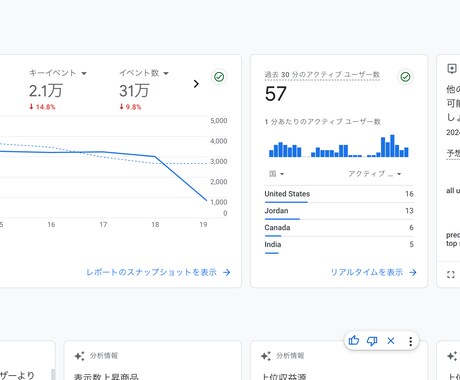The height and width of the screenshot is (380, 460).
Task: Click the 14.8% decrease indicator
Action: tap(42, 107)
